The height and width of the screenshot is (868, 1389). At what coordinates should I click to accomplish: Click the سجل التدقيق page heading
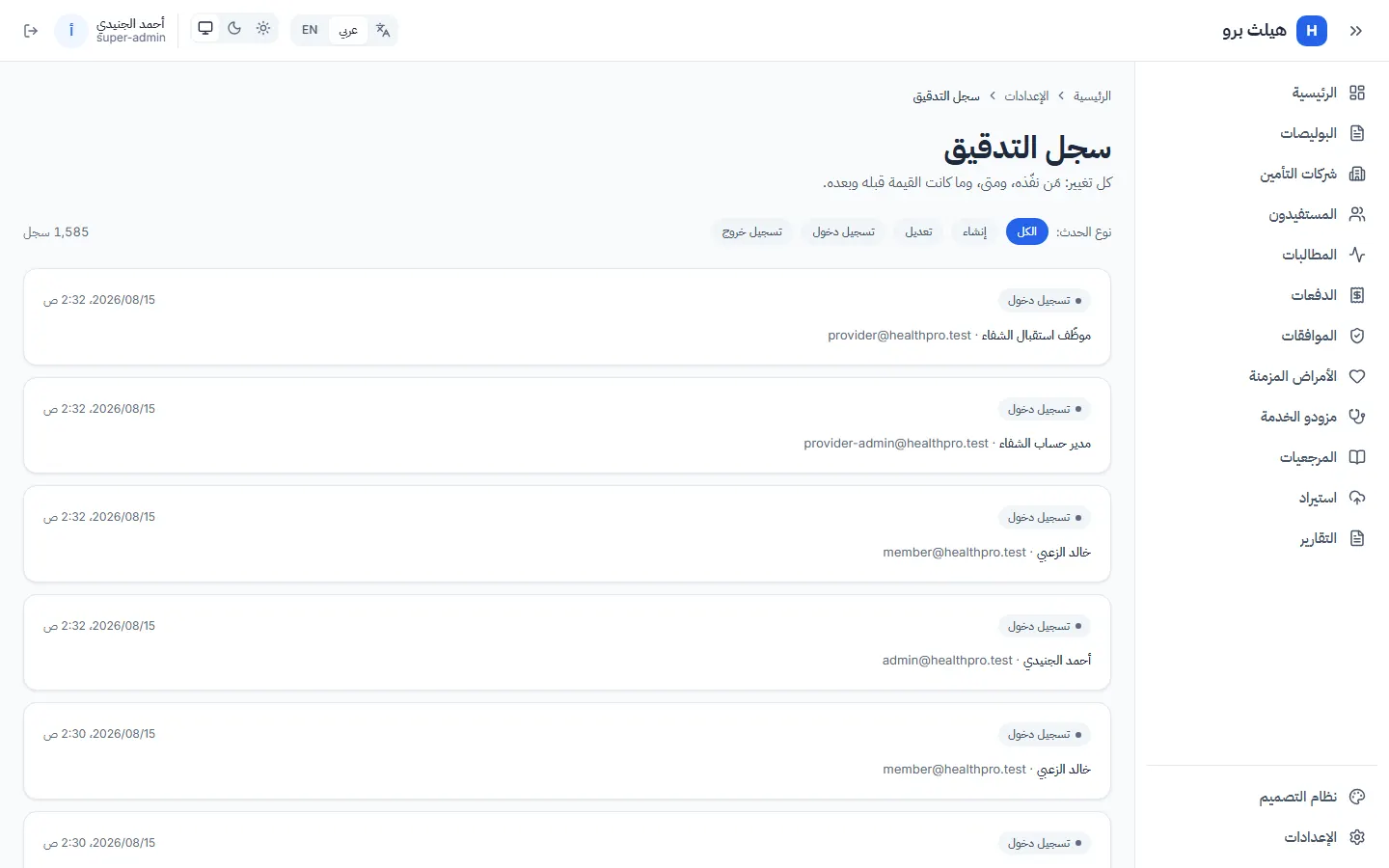click(x=1027, y=149)
